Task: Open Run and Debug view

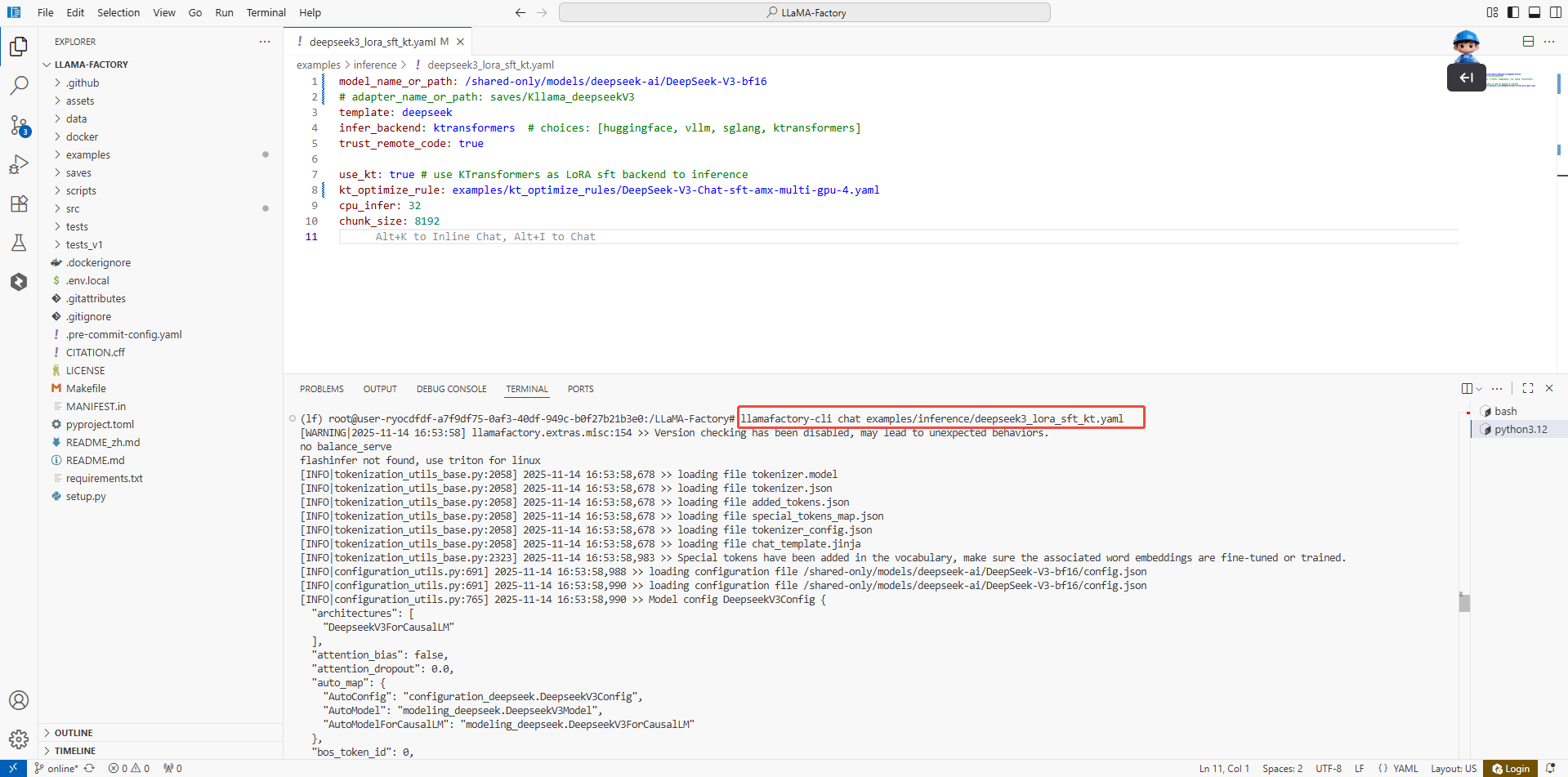Action: click(19, 164)
